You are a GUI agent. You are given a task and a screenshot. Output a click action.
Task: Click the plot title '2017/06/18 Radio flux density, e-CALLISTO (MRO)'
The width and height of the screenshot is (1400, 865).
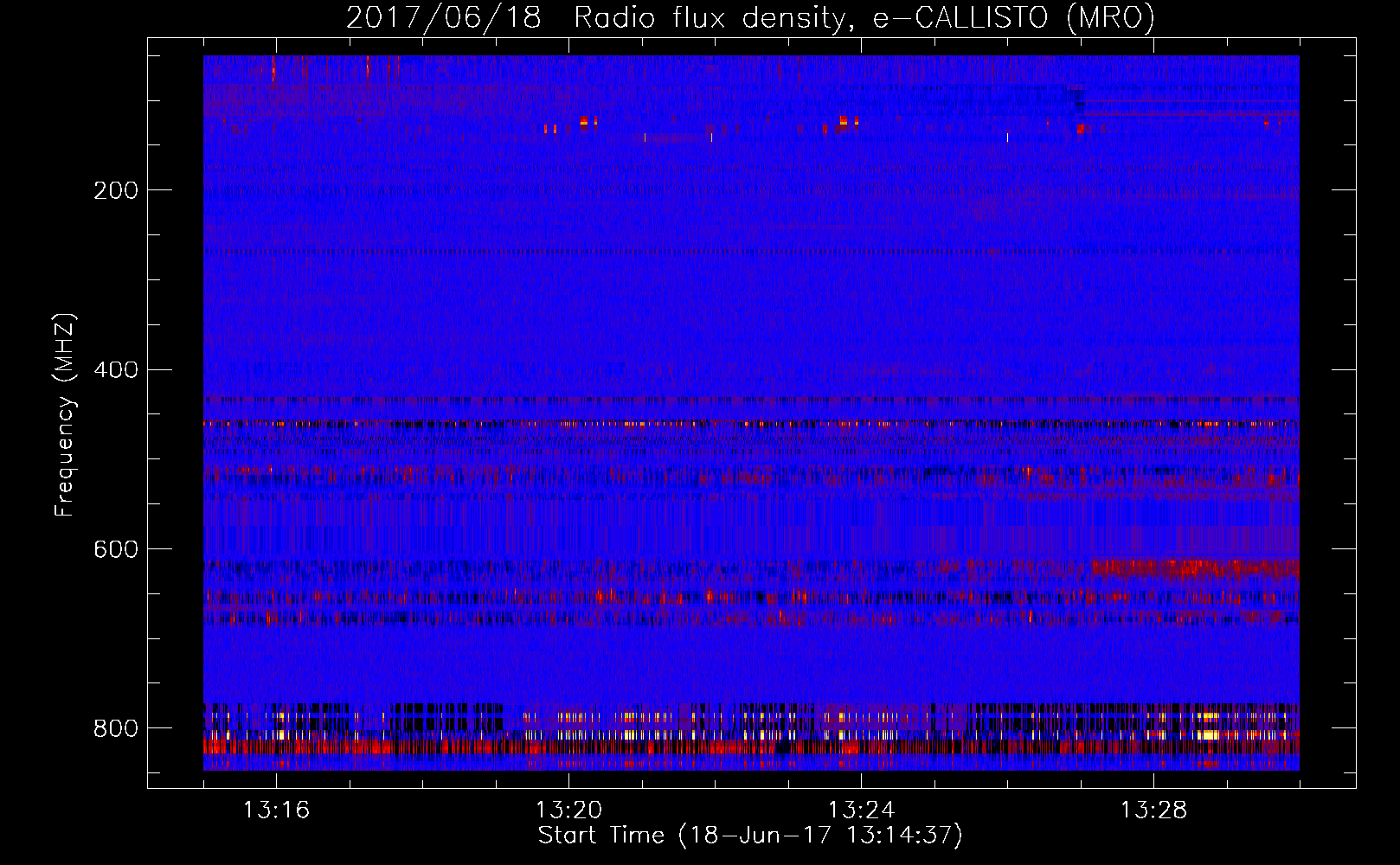click(x=750, y=17)
